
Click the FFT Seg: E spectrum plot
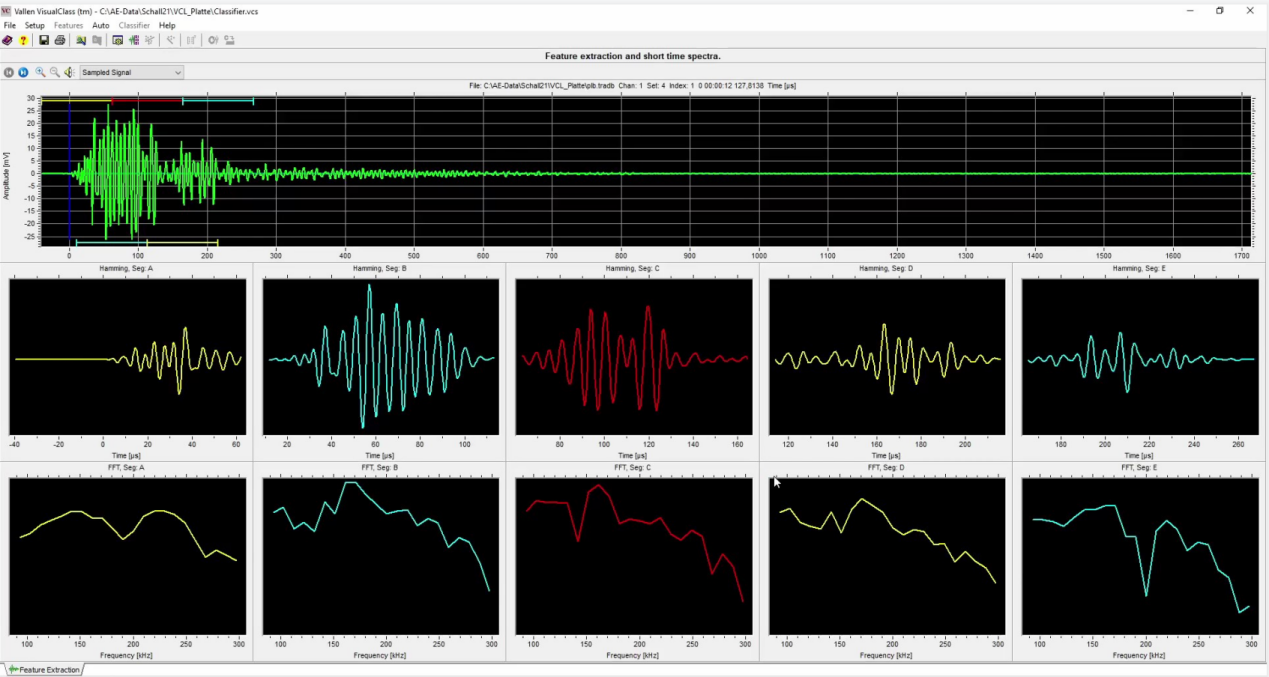(1139, 556)
